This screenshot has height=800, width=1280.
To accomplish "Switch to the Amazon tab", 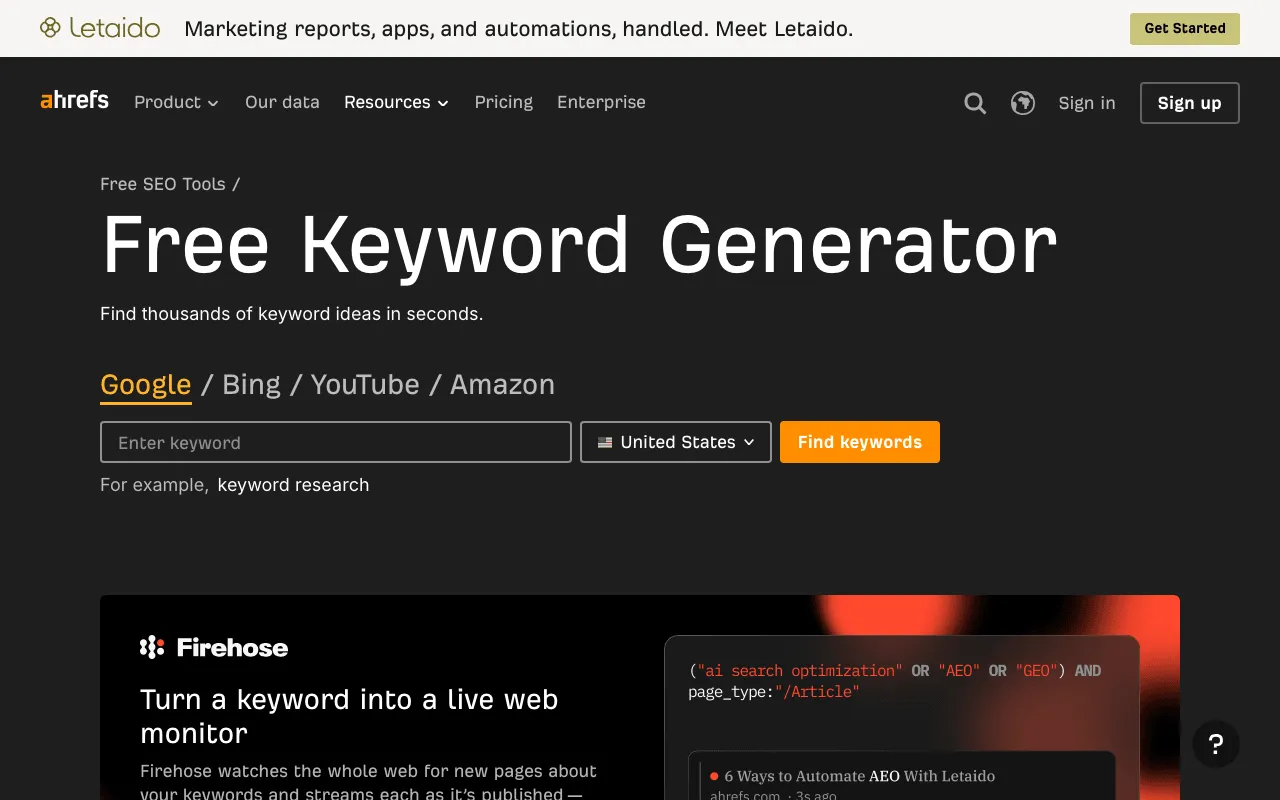I will (502, 385).
